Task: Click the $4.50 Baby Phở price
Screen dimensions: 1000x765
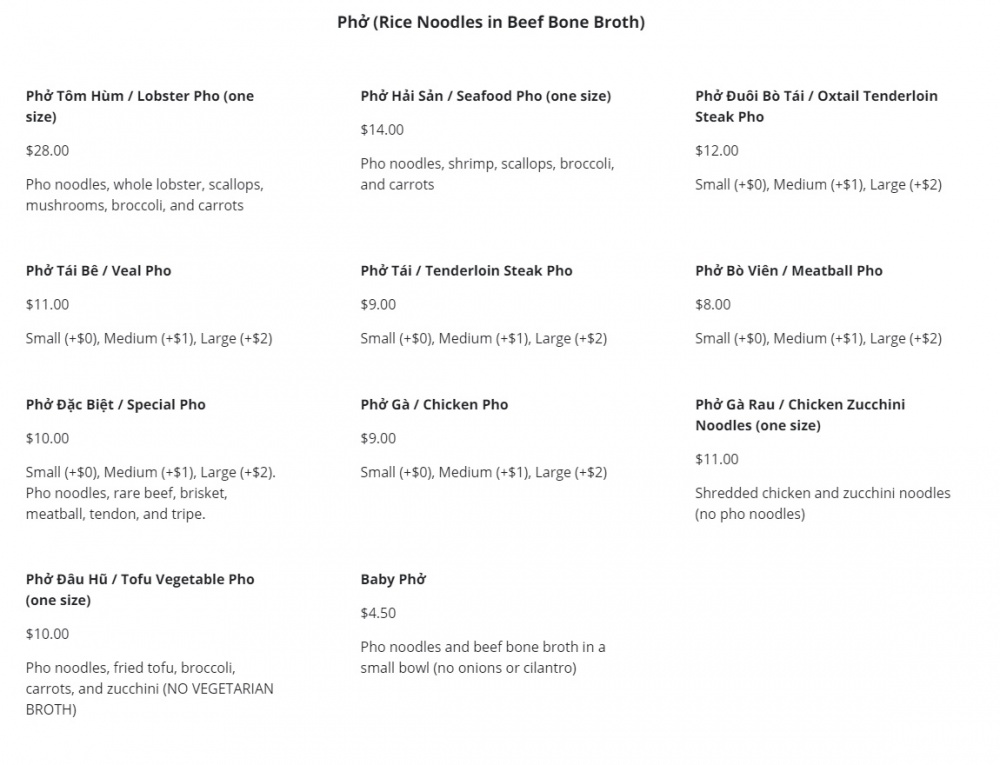Action: tap(378, 613)
